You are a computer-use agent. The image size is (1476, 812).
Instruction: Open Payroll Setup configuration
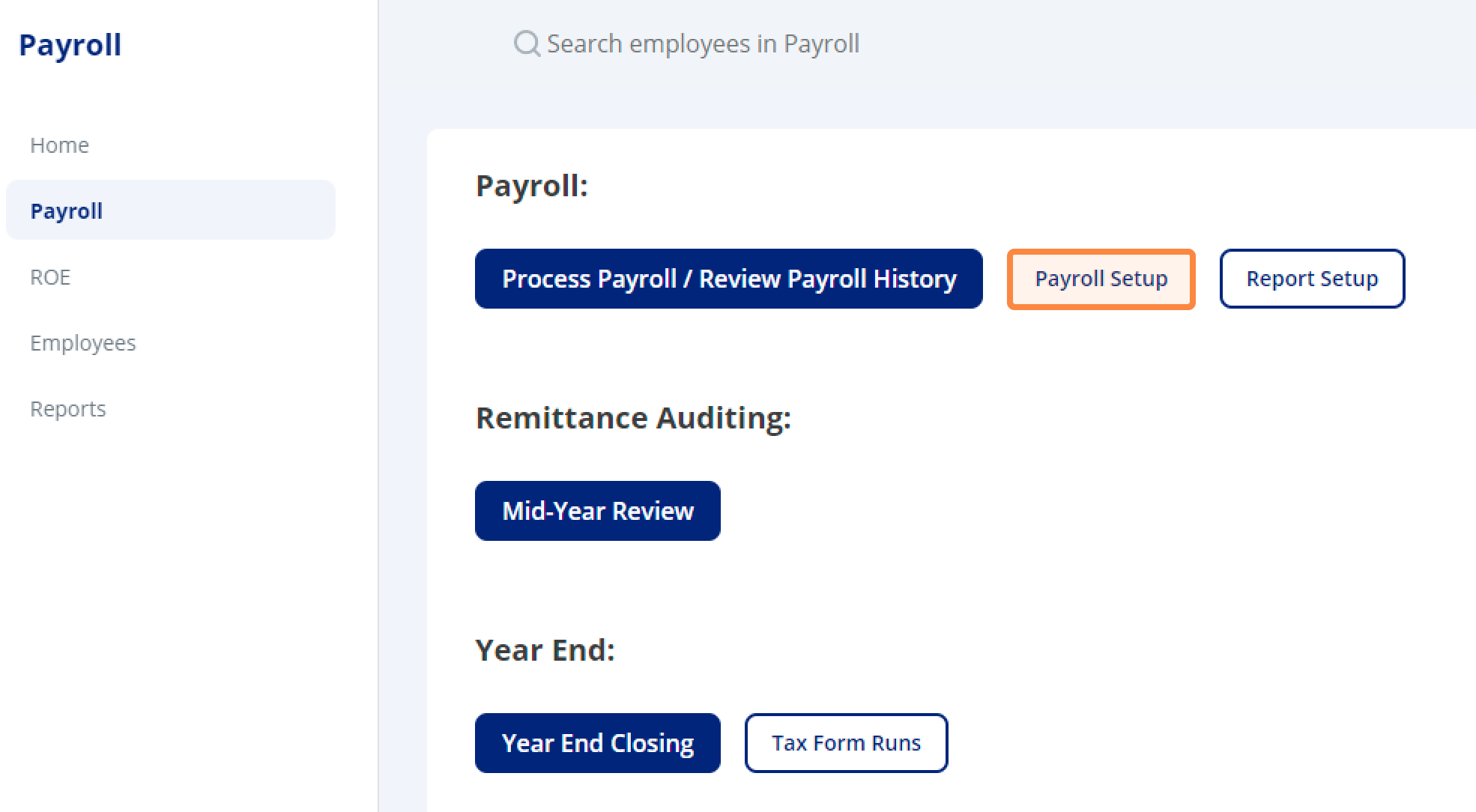[1100, 279]
